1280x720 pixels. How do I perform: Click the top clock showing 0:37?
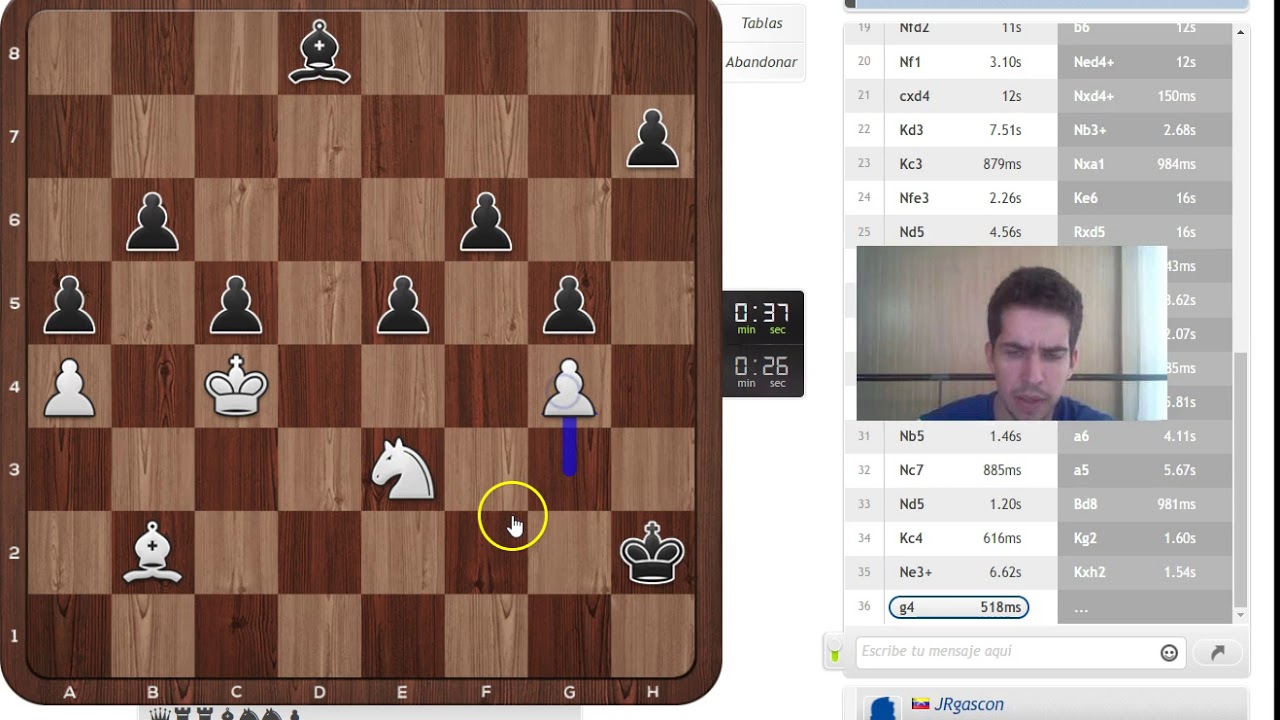762,318
